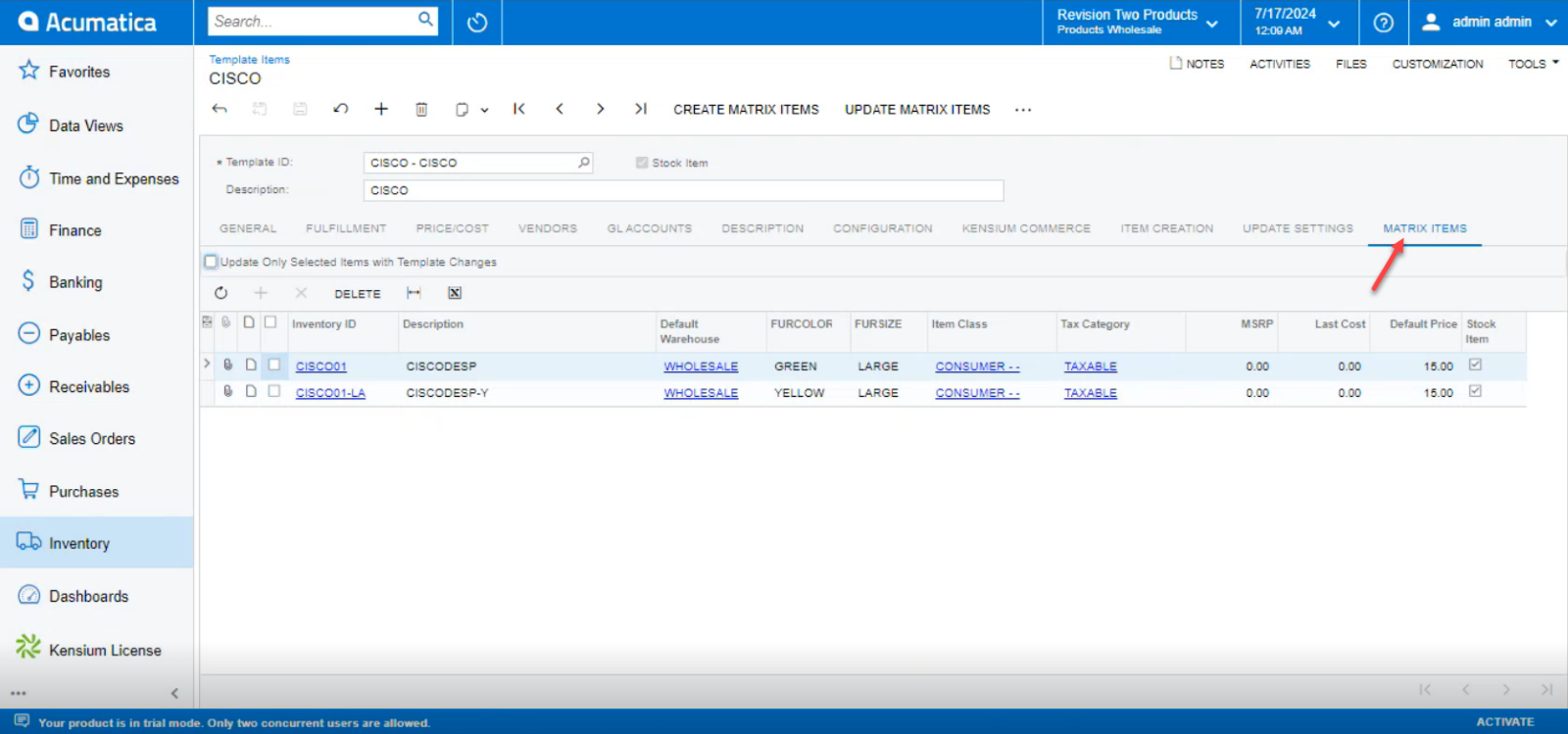Show more sidebar items ellipsis

[19, 693]
